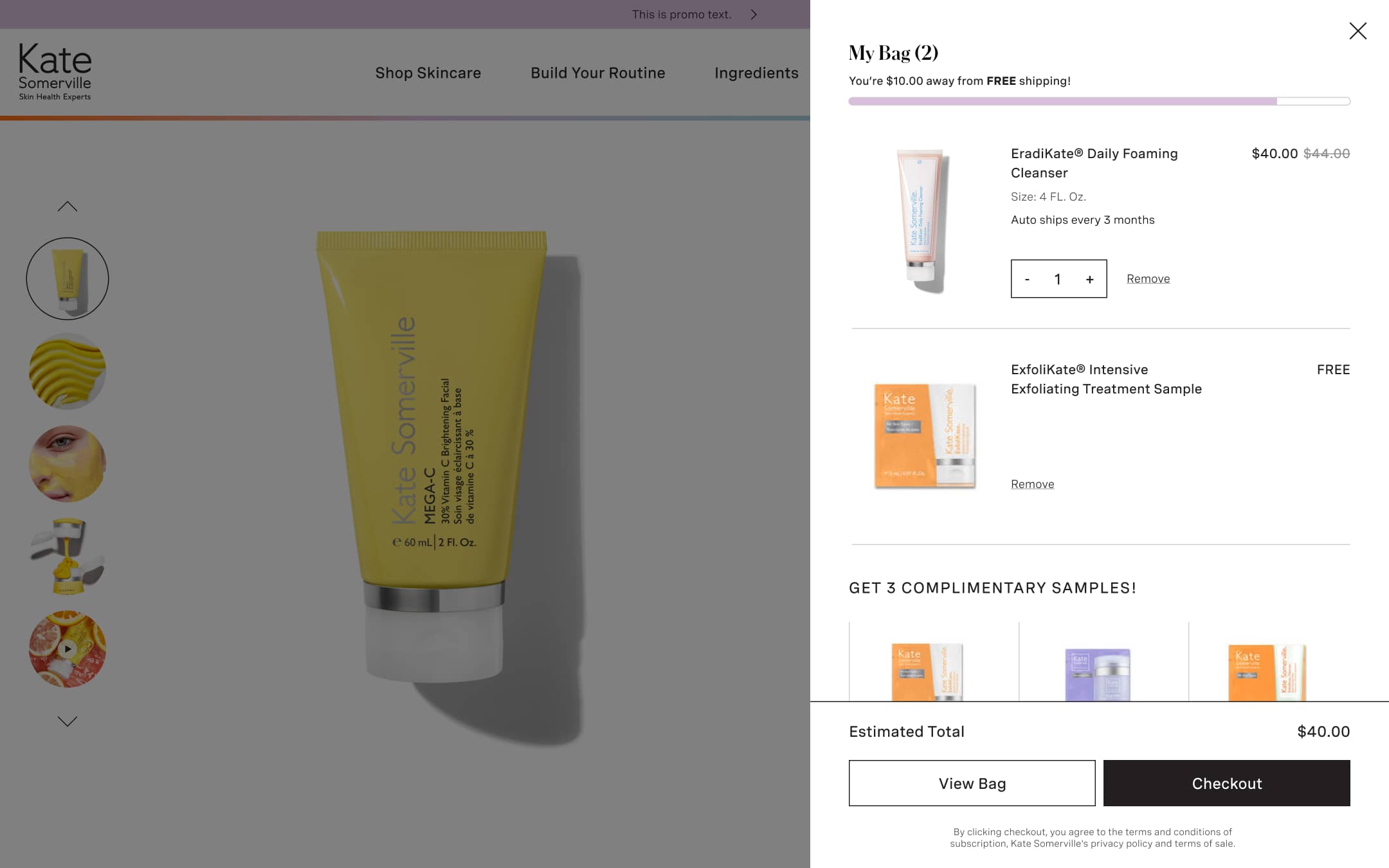Image resolution: width=1389 pixels, height=868 pixels.
Task: Click the promo banner right arrow
Action: (754, 14)
